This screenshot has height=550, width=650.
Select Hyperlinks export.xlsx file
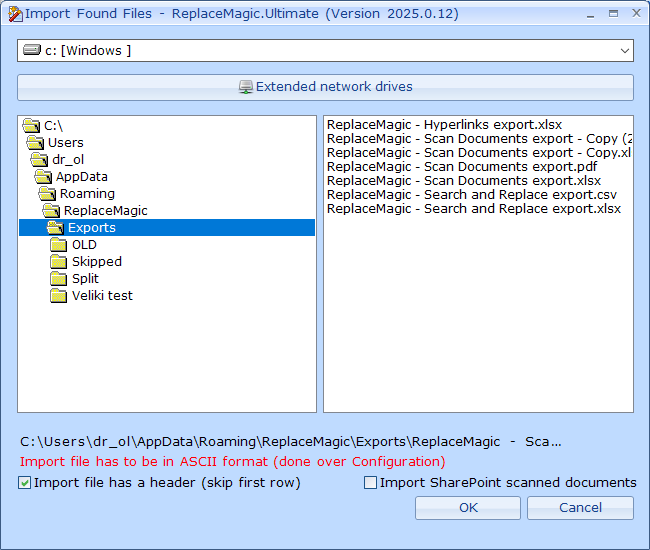pyautogui.click(x=444, y=125)
